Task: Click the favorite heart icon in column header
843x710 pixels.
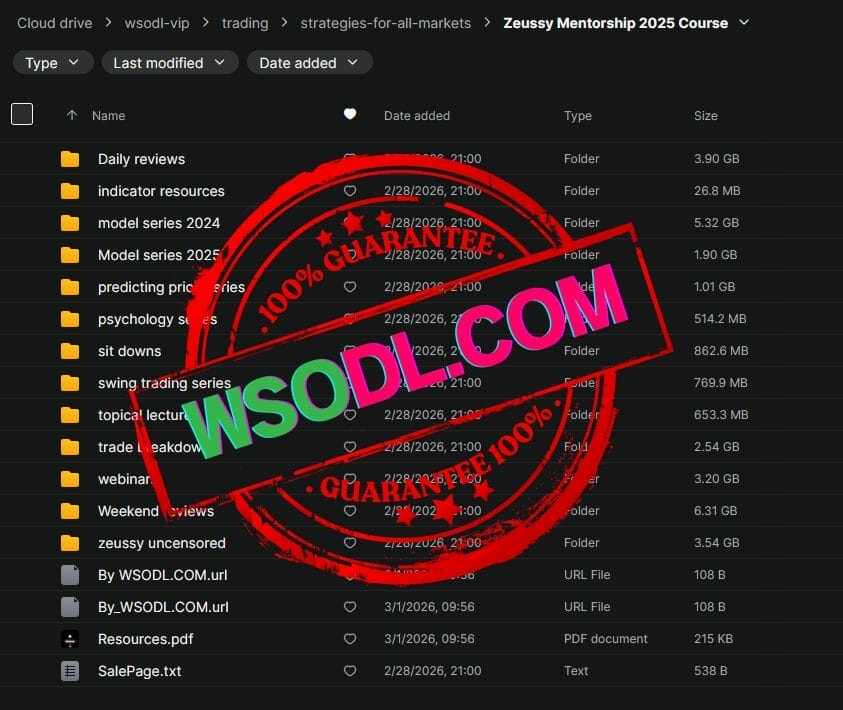Action: coord(350,115)
